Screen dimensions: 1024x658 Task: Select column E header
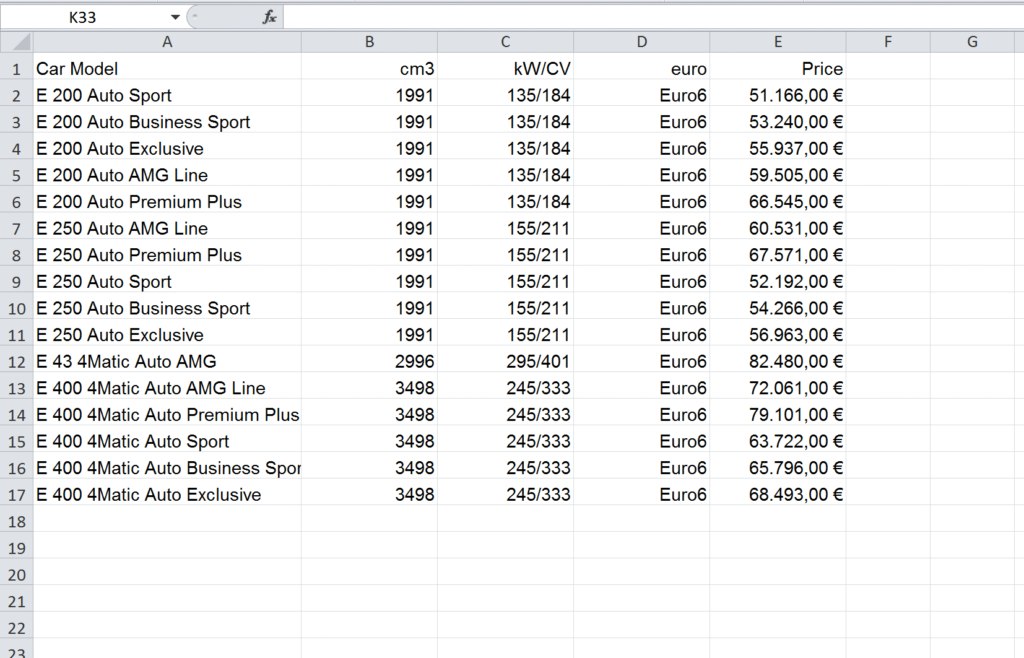[x=778, y=42]
